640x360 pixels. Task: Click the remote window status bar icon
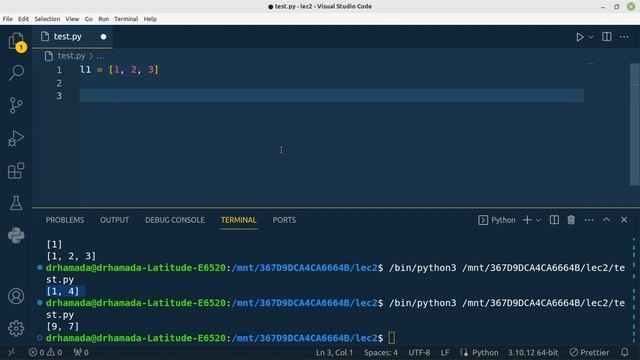pyautogui.click(x=11, y=352)
